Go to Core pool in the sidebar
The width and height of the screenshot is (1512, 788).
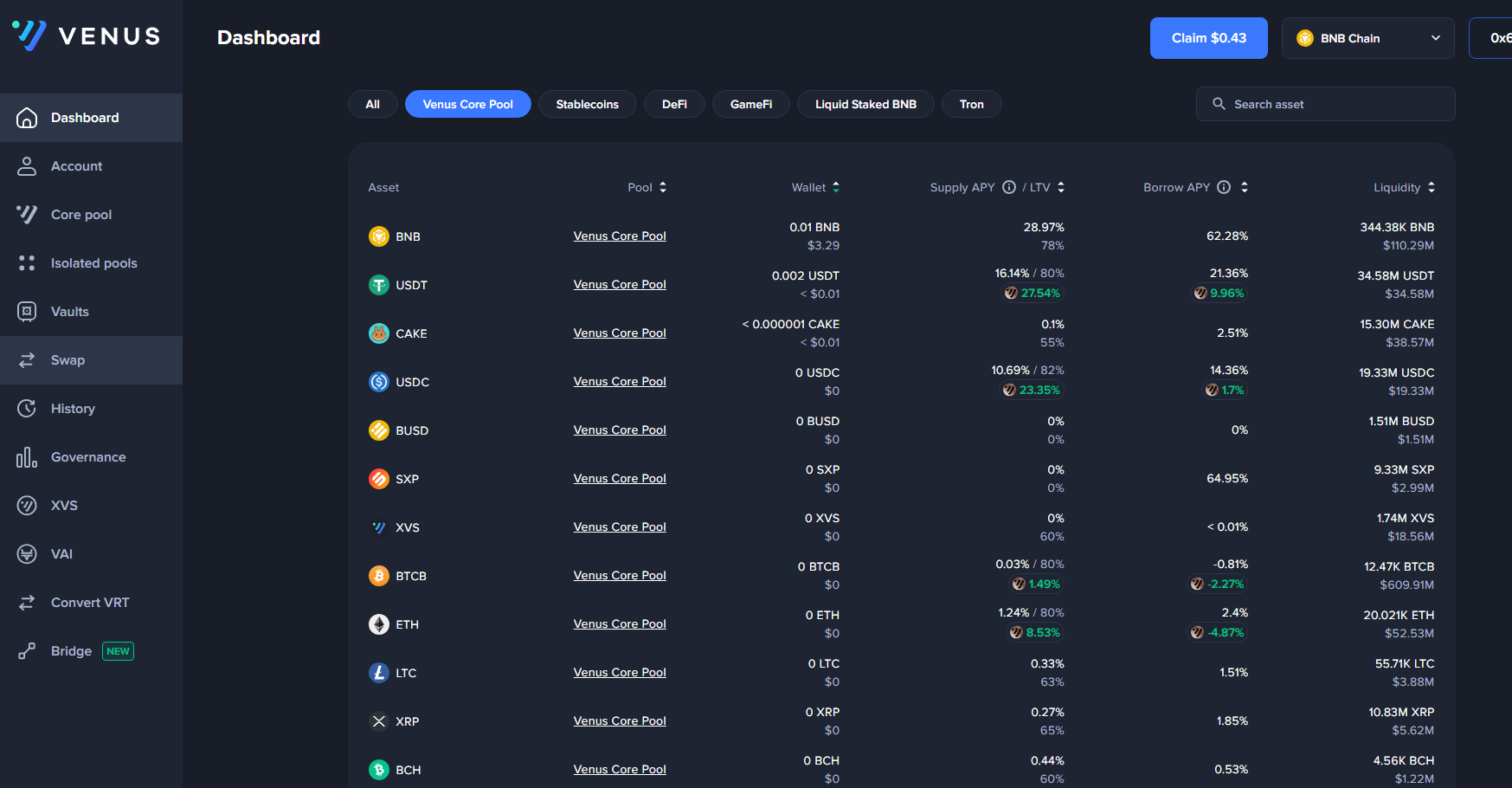[x=91, y=215]
